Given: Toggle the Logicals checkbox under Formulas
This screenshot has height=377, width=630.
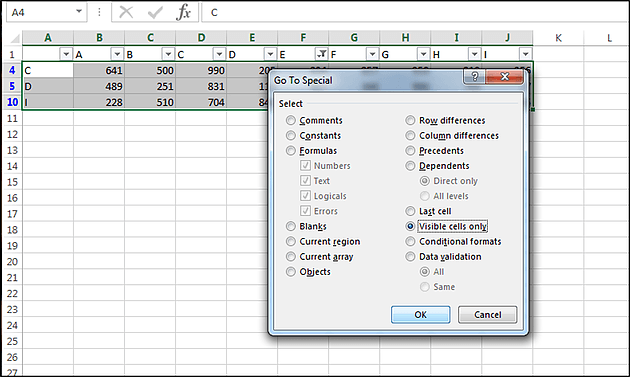Looking at the screenshot, I should click(305, 196).
